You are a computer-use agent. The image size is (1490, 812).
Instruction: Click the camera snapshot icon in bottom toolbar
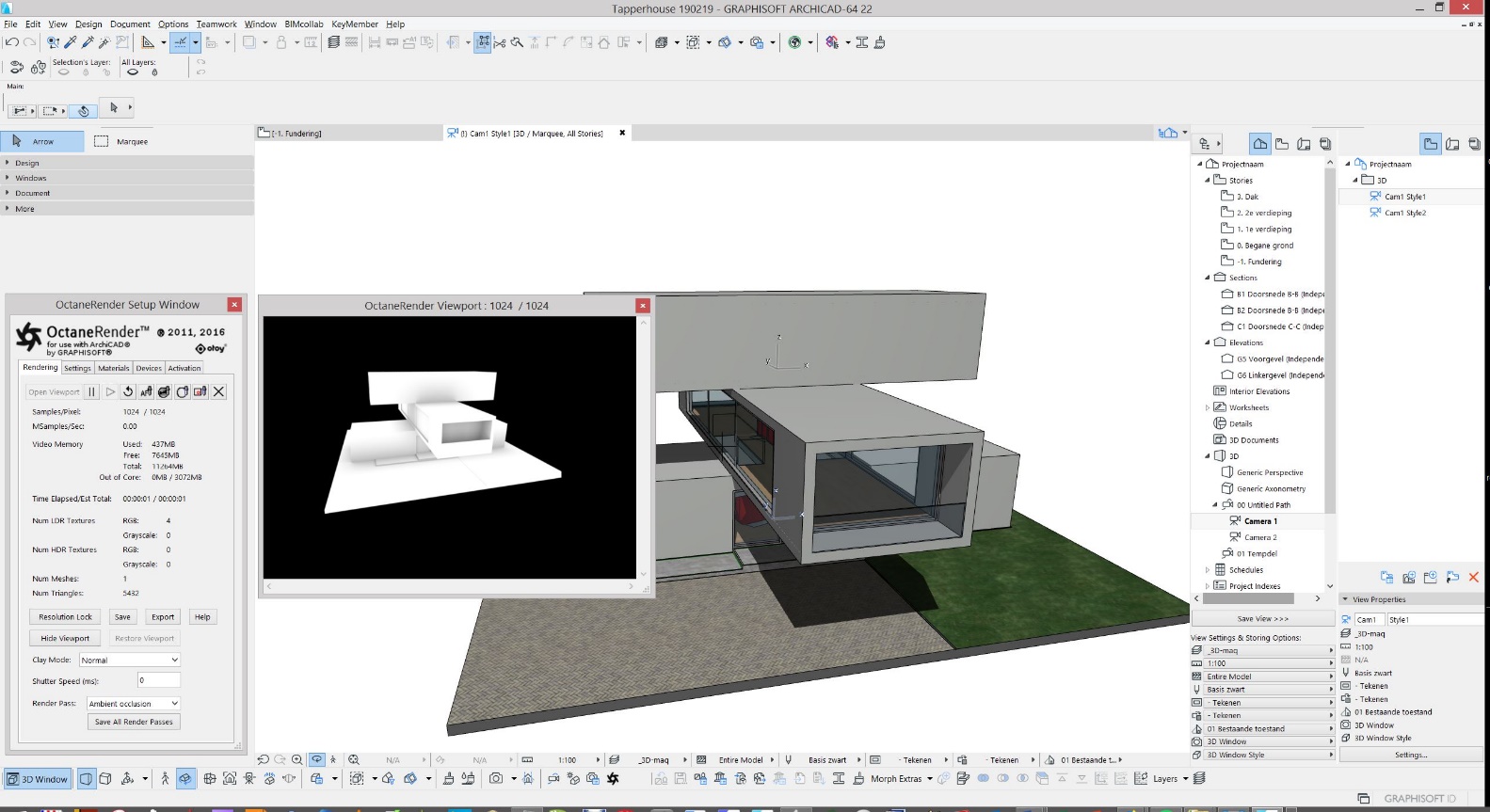[496, 779]
